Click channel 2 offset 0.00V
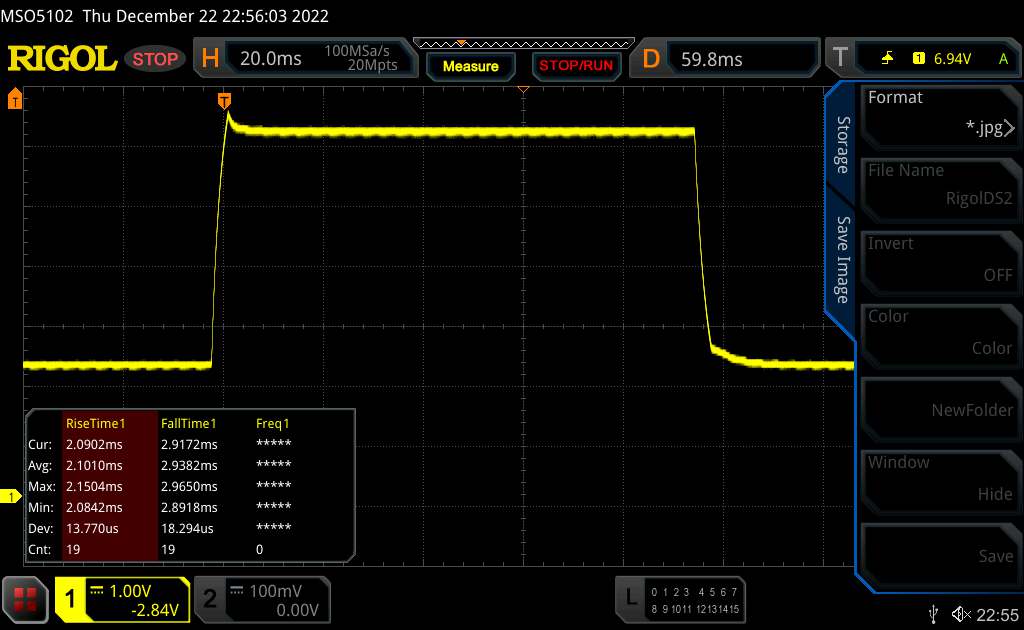 pos(297,610)
